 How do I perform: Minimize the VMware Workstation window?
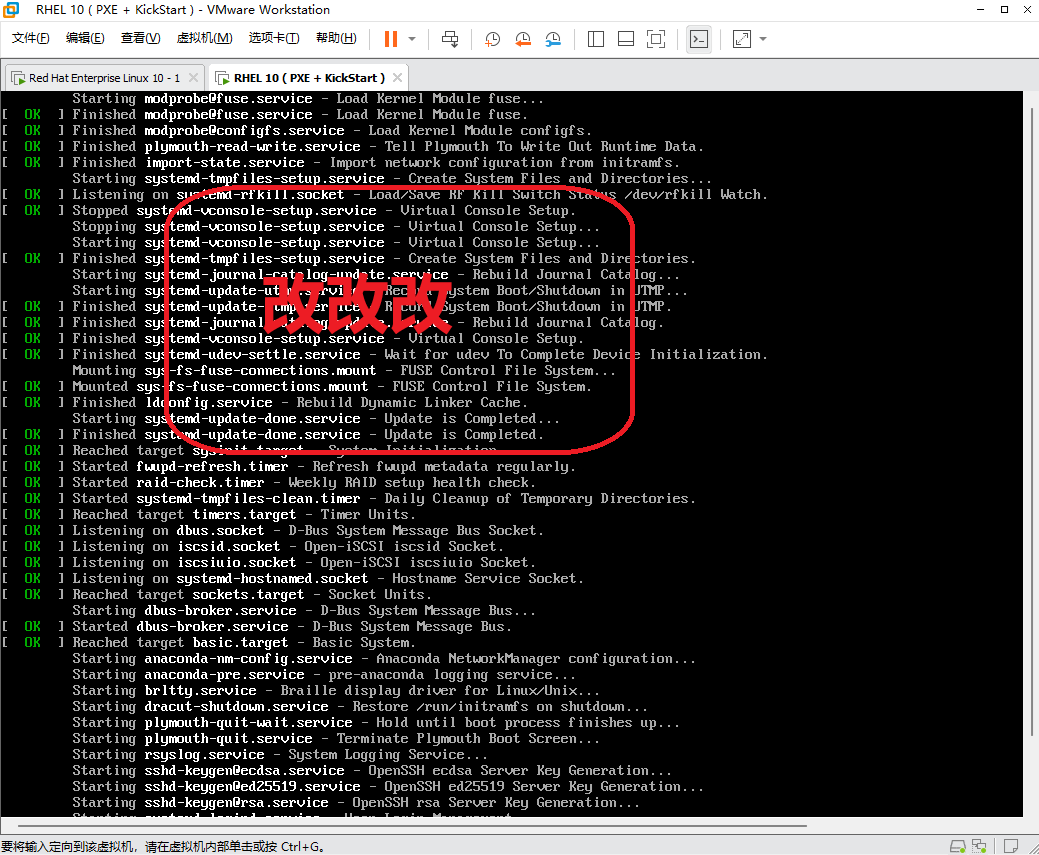980,9
